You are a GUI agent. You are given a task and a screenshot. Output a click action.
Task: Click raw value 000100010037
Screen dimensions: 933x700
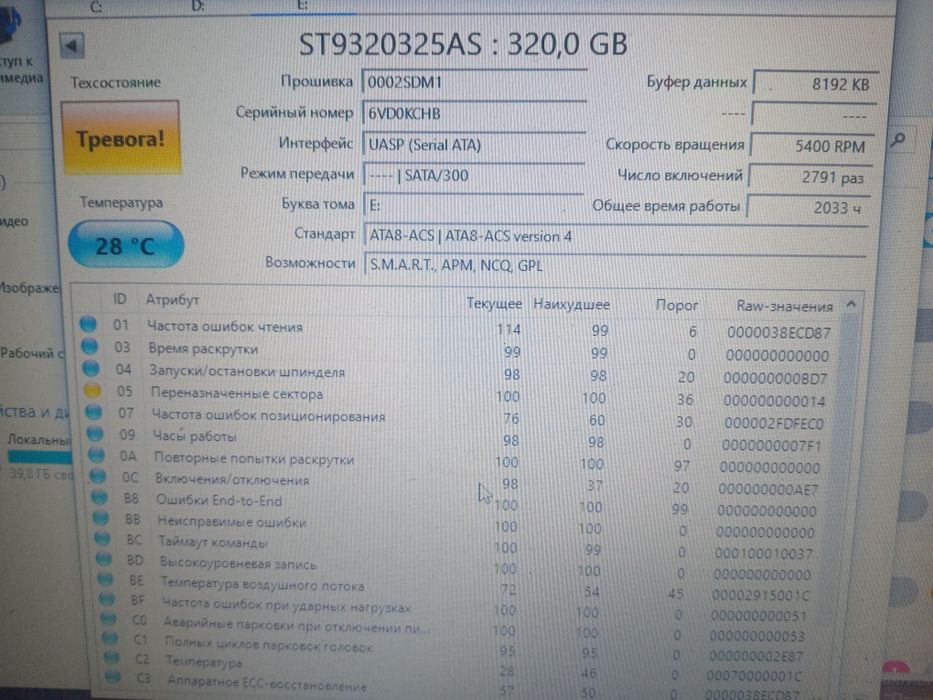763,554
